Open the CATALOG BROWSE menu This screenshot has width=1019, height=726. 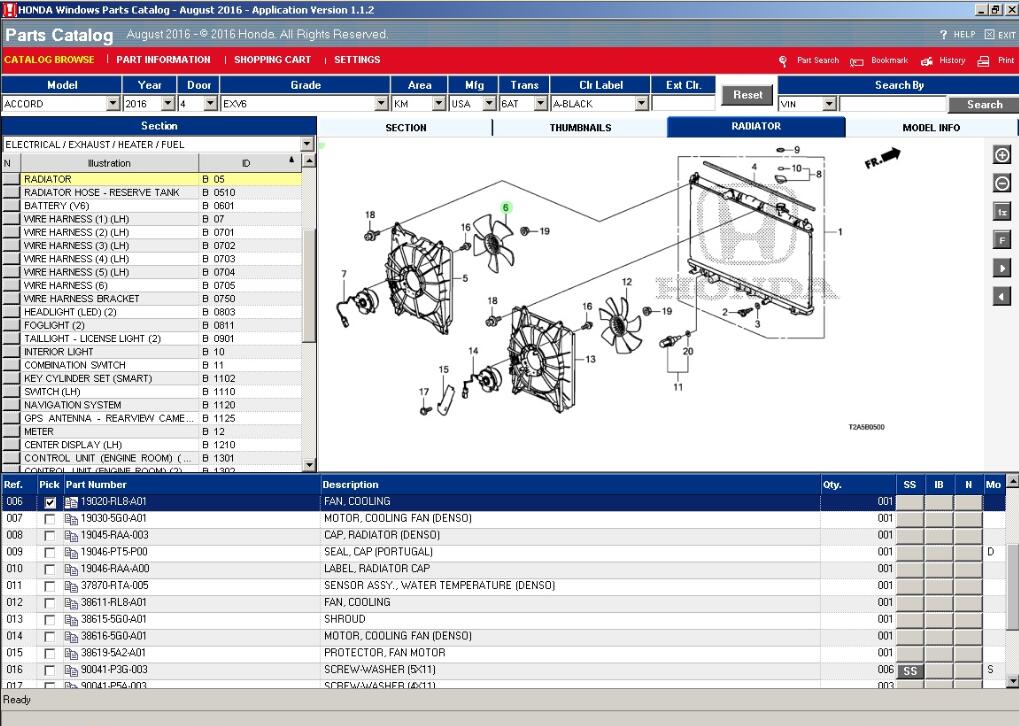(49, 60)
